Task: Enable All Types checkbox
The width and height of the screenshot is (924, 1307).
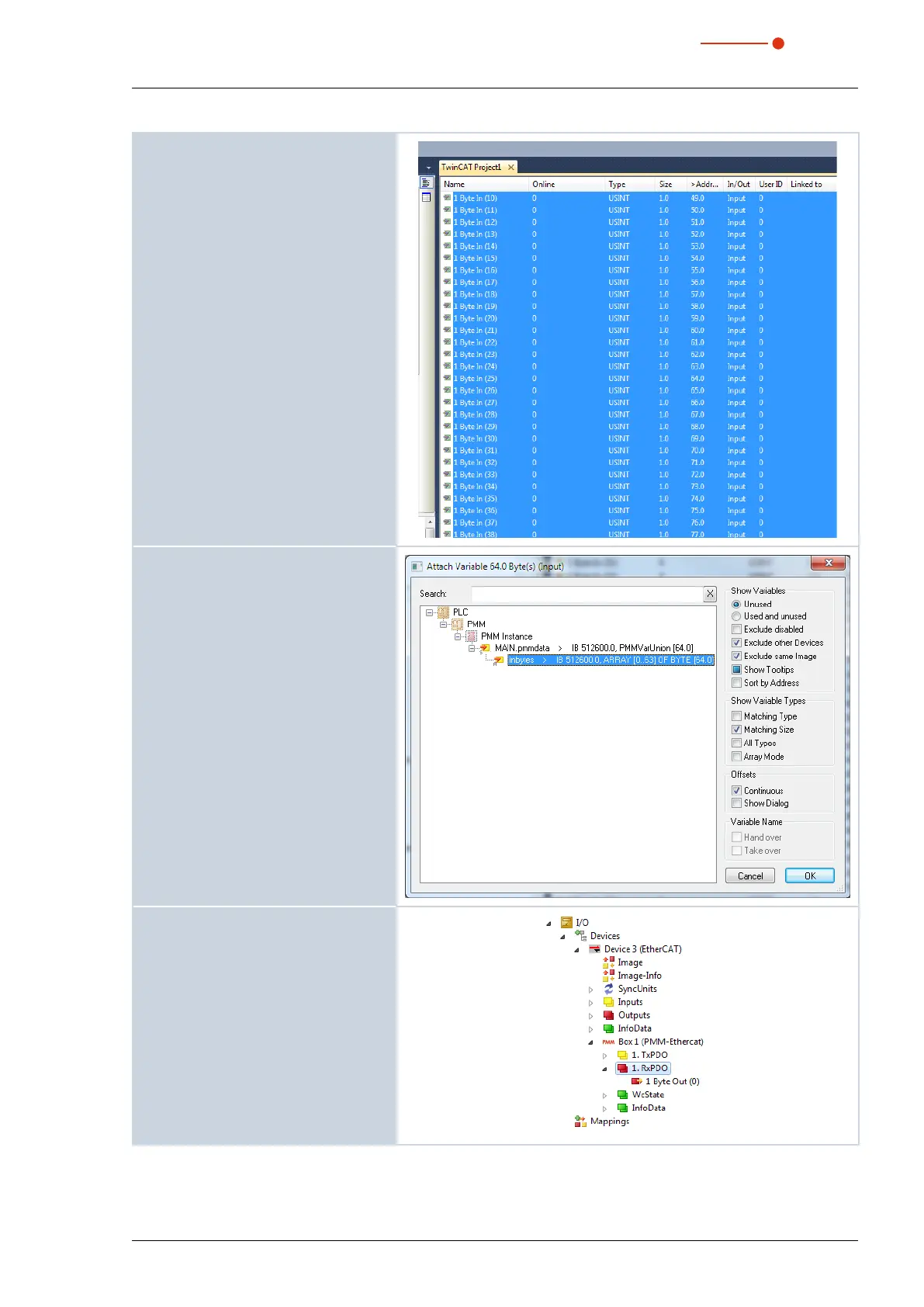Action: click(x=736, y=743)
